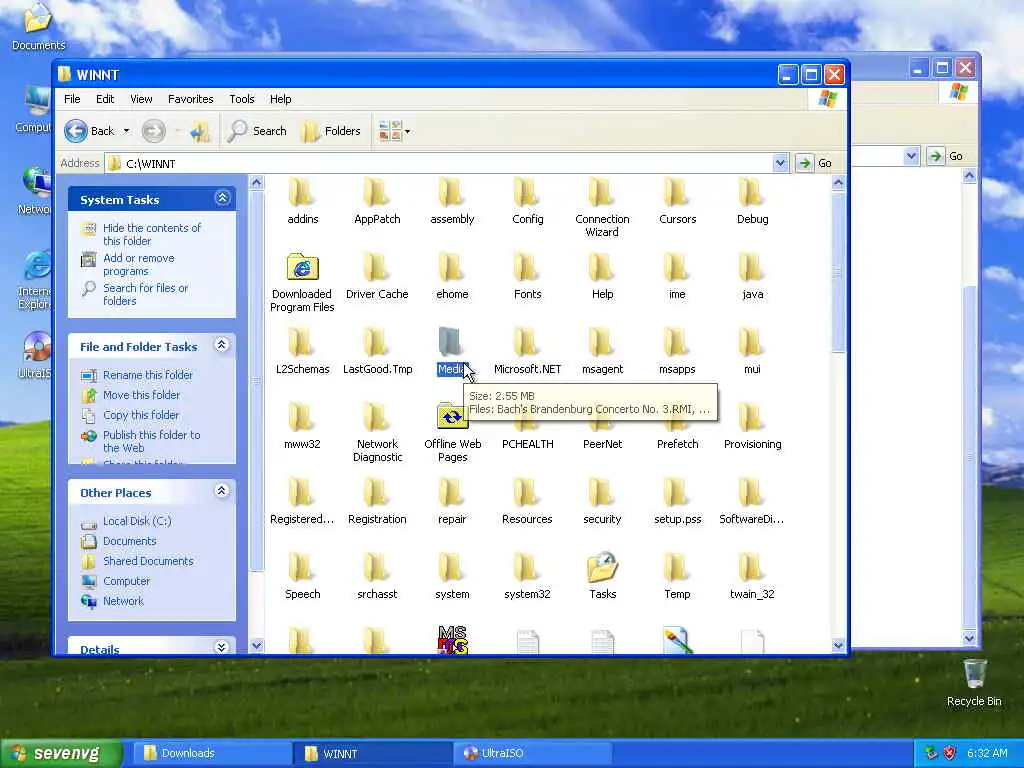Click Copy this folder link

(x=141, y=415)
